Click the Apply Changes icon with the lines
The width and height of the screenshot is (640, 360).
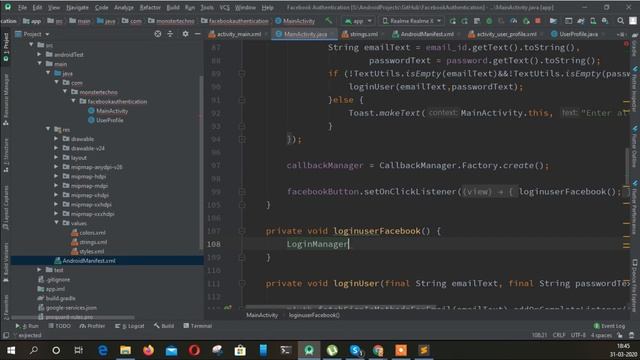click(x=477, y=21)
